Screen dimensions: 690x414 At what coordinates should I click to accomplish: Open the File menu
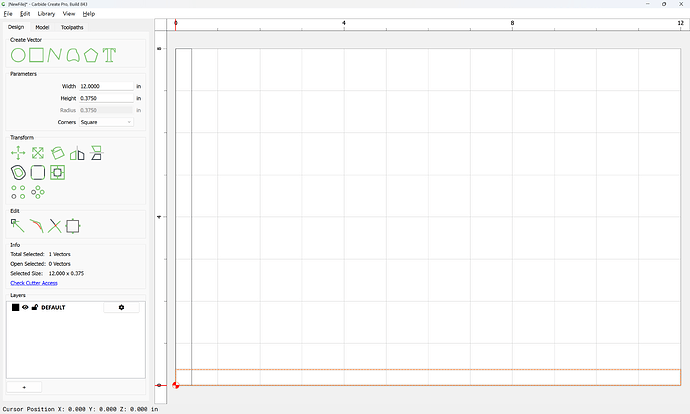point(8,14)
